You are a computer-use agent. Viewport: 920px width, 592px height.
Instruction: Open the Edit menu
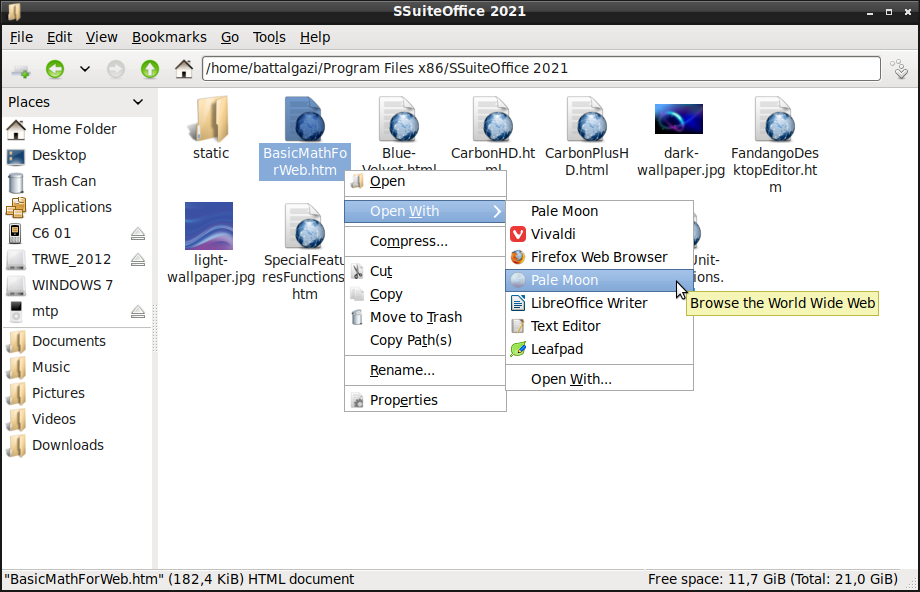(x=59, y=38)
